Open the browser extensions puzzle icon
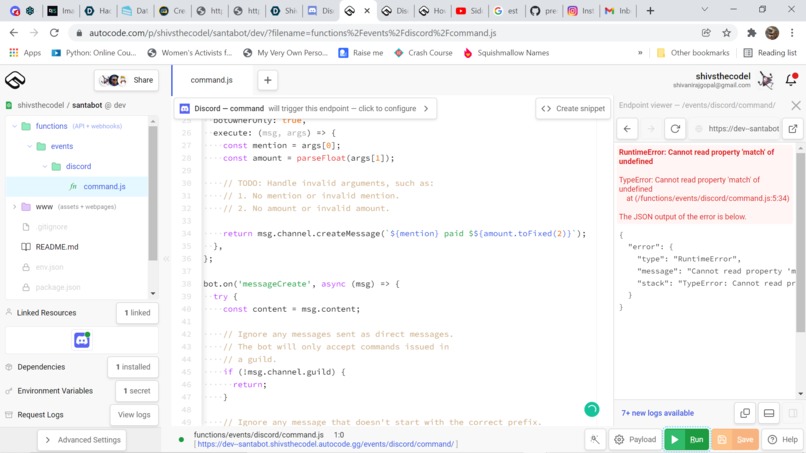This screenshot has height=453, width=806. (x=752, y=33)
